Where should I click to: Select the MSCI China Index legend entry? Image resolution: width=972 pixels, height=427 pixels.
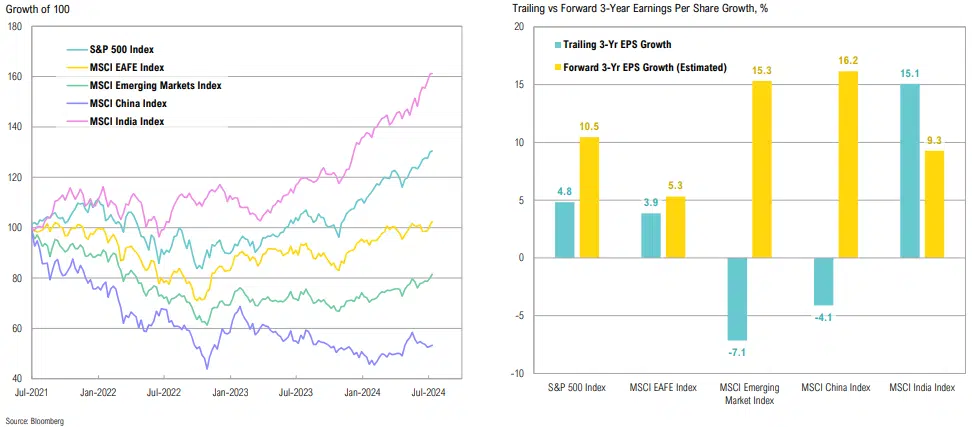128,104
